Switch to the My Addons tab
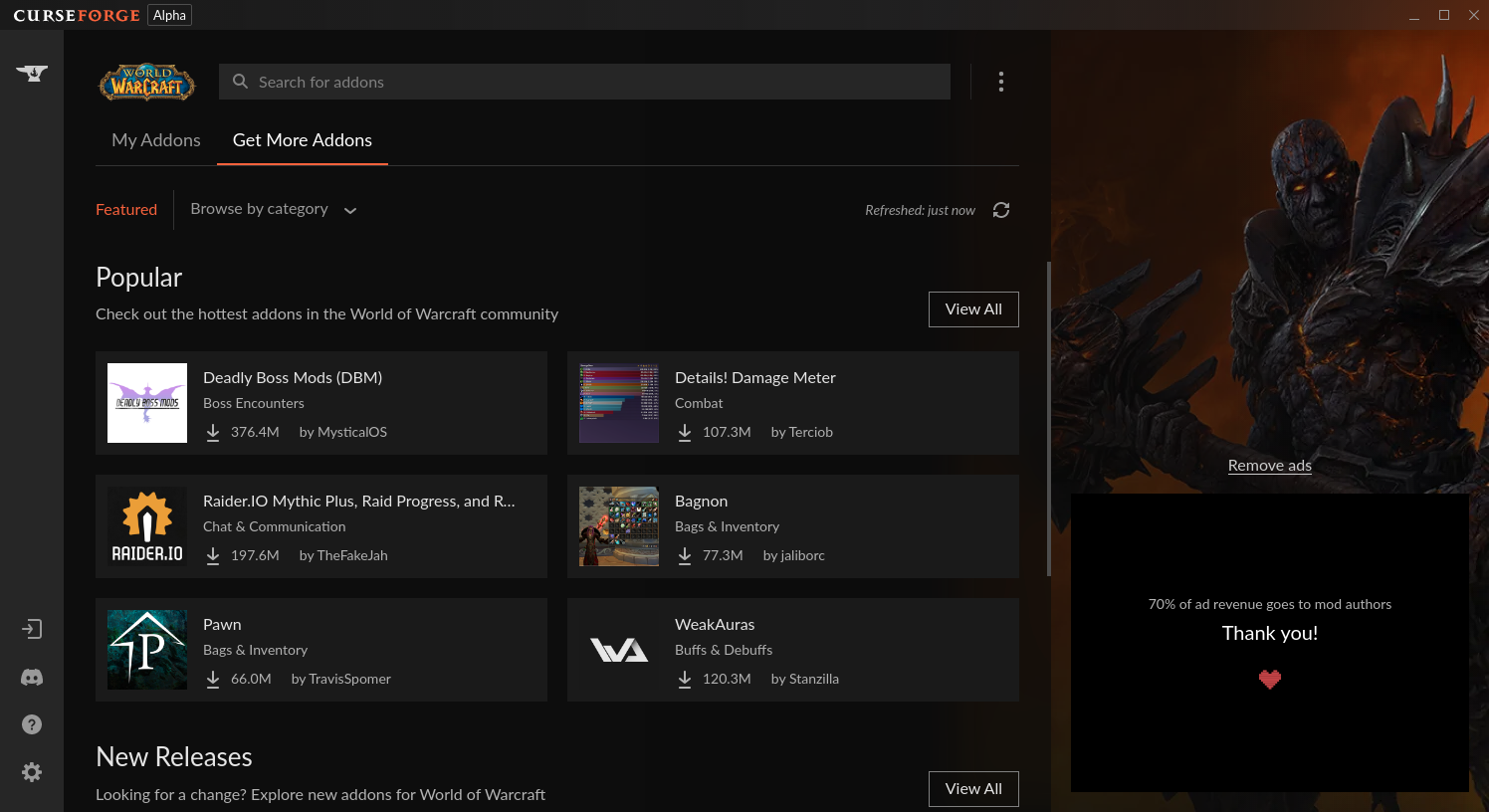 [156, 140]
